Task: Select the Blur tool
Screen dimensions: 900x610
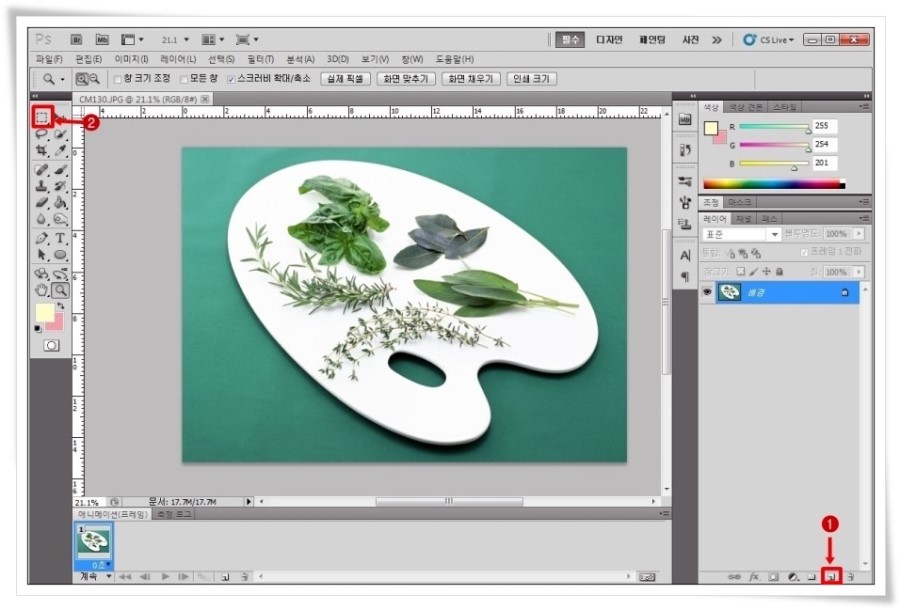Action: 42,219
